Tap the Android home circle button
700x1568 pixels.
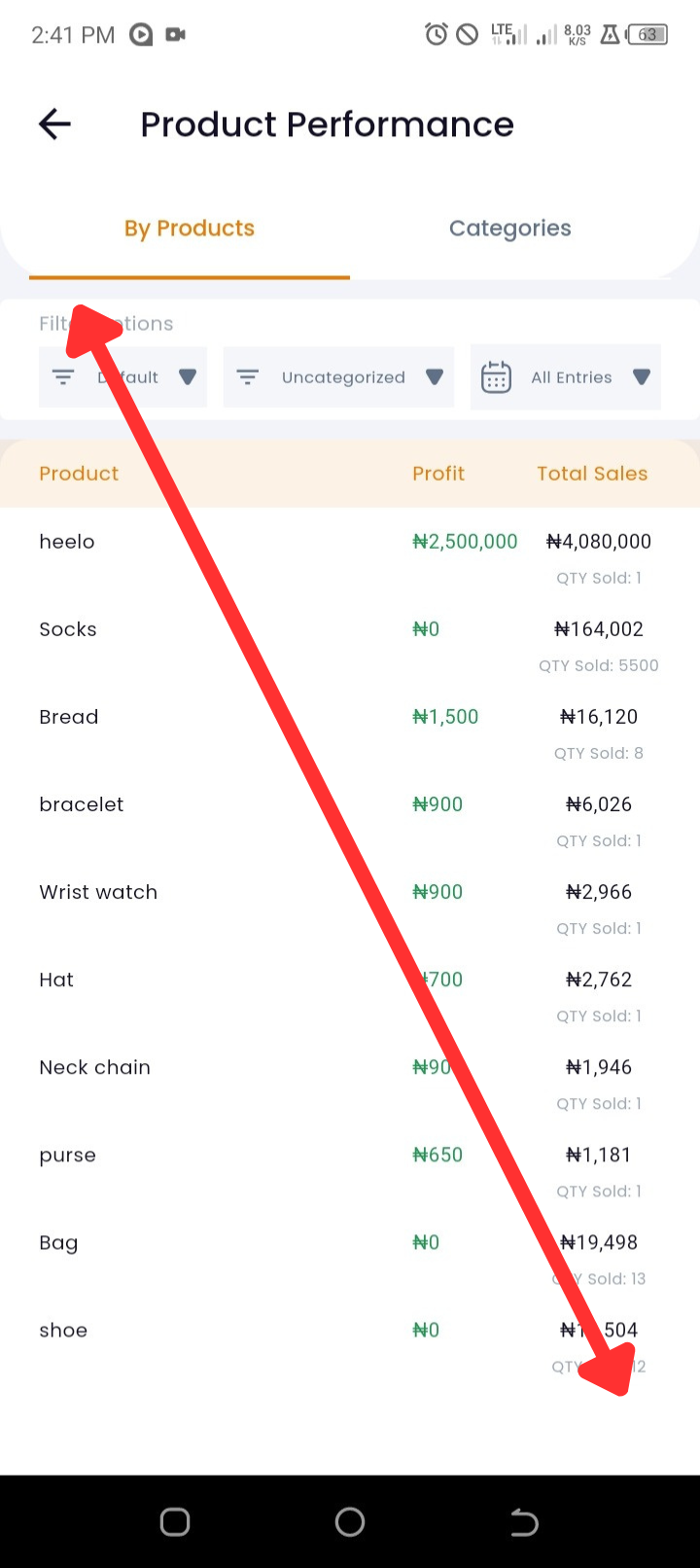(x=350, y=1522)
